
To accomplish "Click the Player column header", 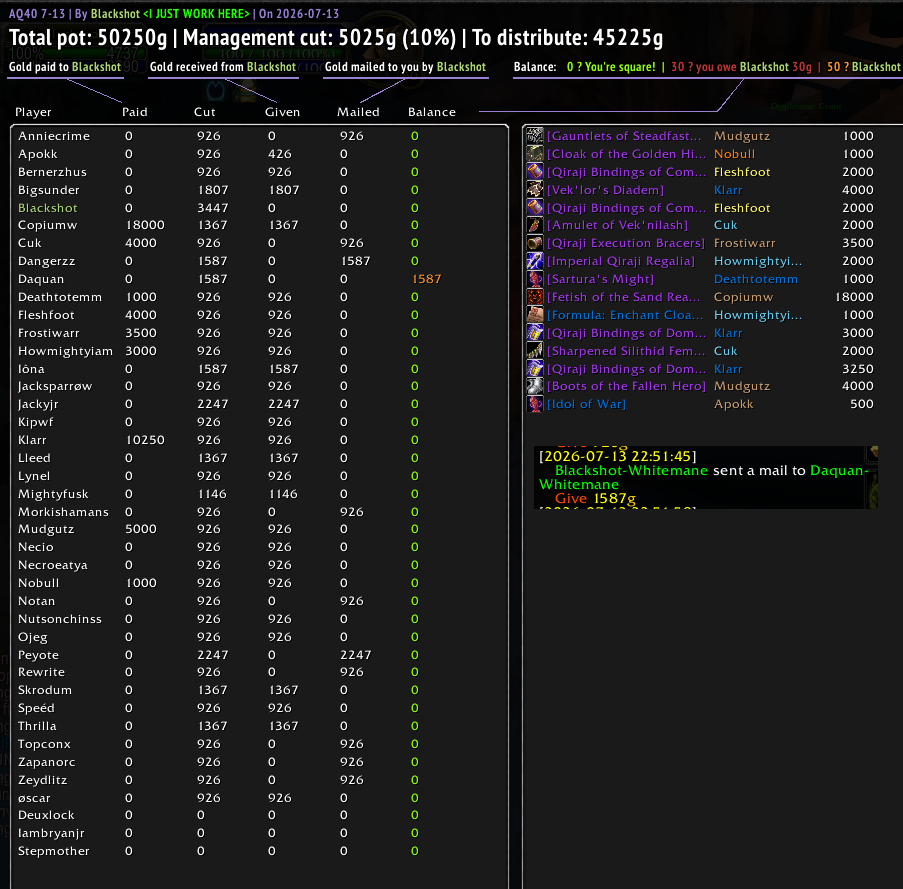I will 33,112.
